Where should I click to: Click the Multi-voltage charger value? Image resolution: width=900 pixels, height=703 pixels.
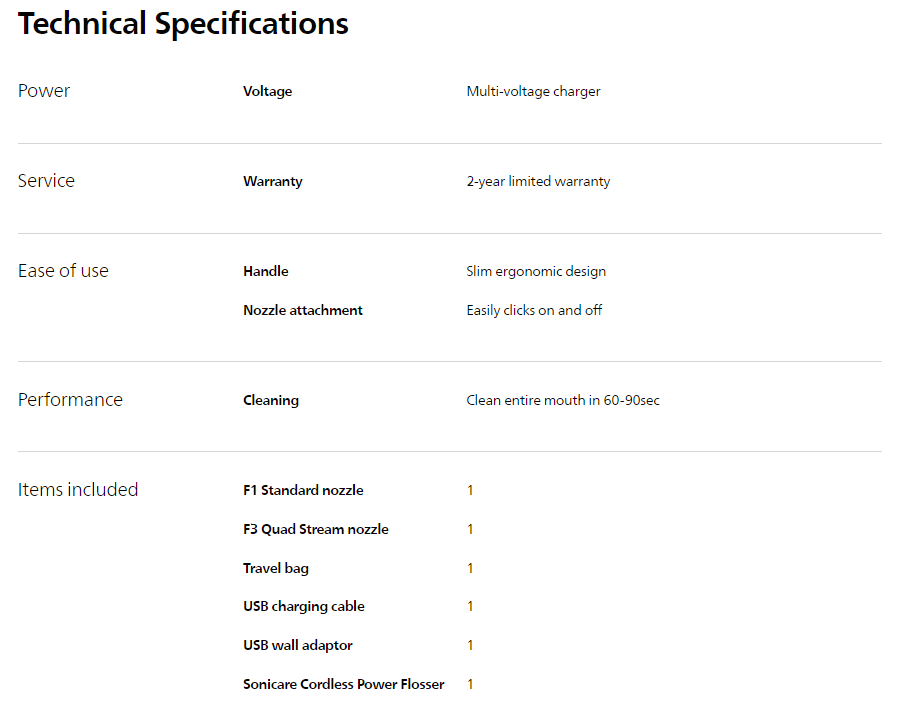pos(533,92)
